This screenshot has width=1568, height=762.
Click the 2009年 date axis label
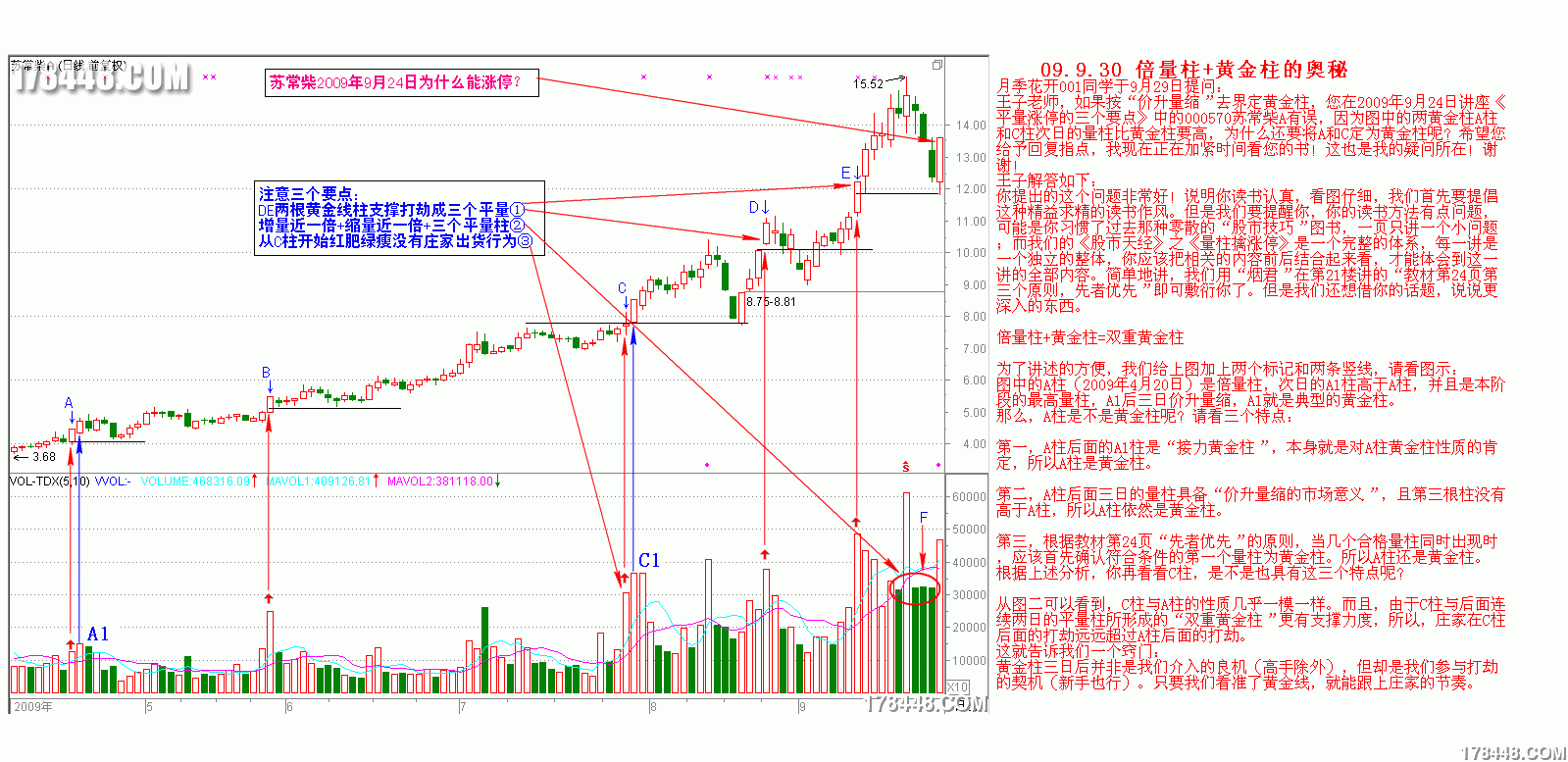(33, 706)
